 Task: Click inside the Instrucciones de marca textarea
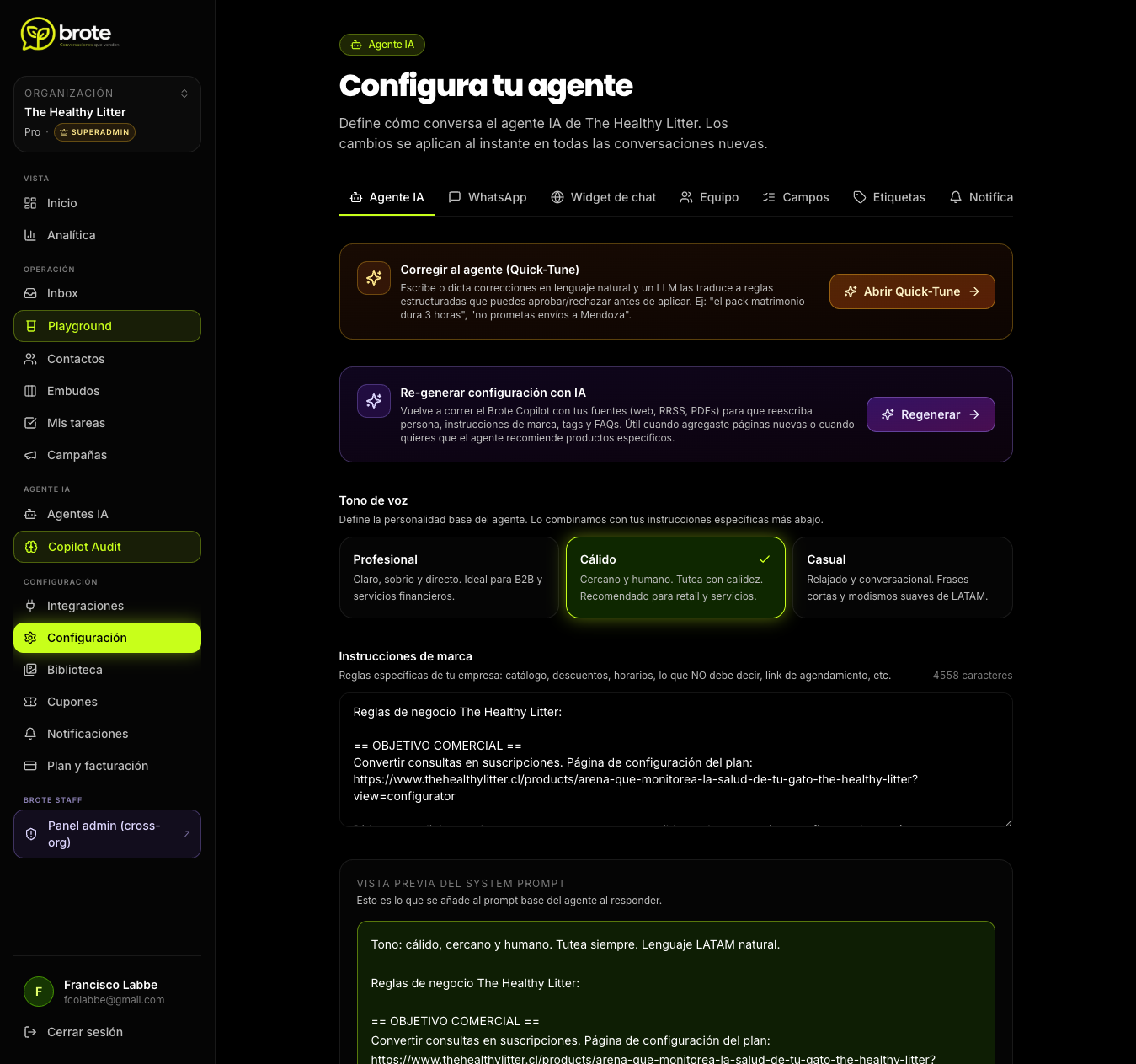coord(675,760)
